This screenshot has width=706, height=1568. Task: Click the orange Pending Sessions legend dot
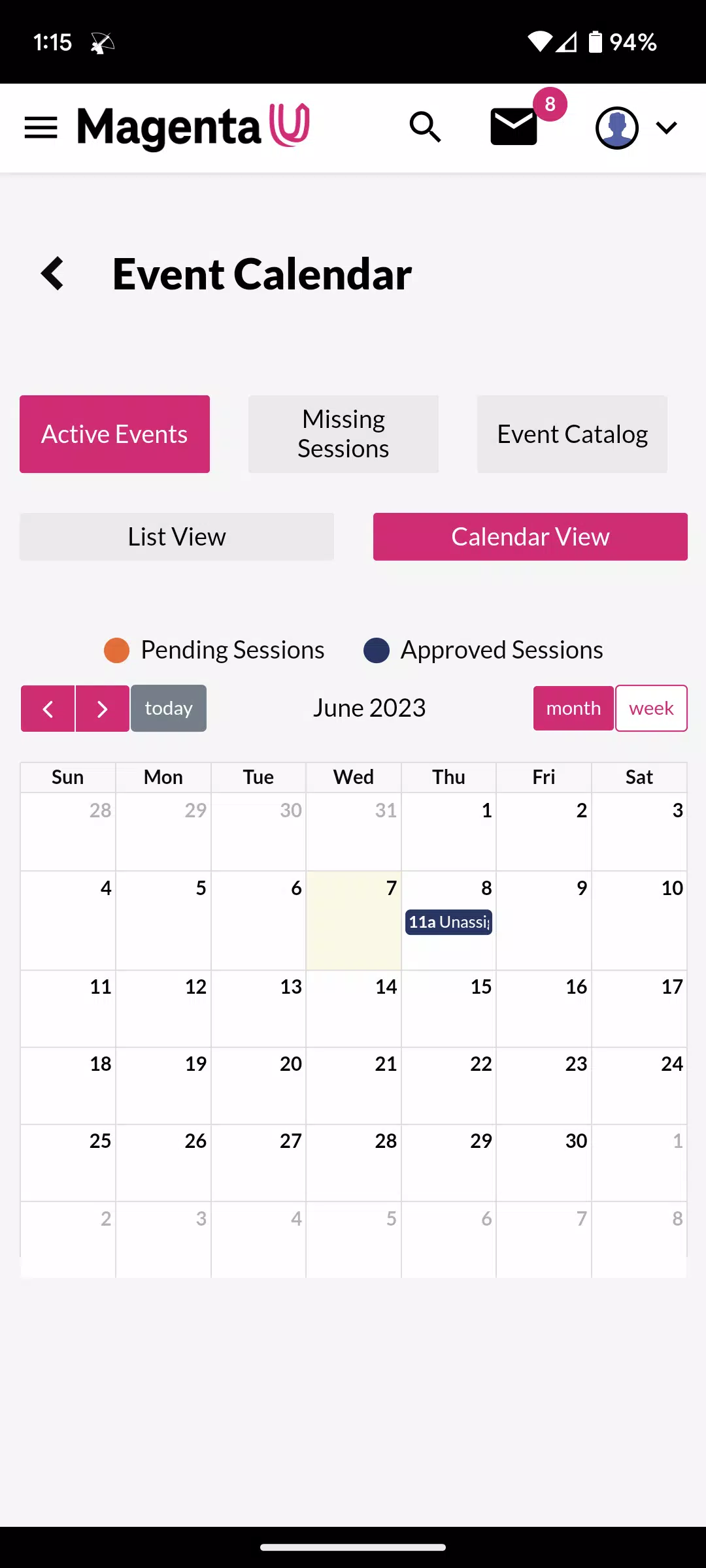(117, 650)
